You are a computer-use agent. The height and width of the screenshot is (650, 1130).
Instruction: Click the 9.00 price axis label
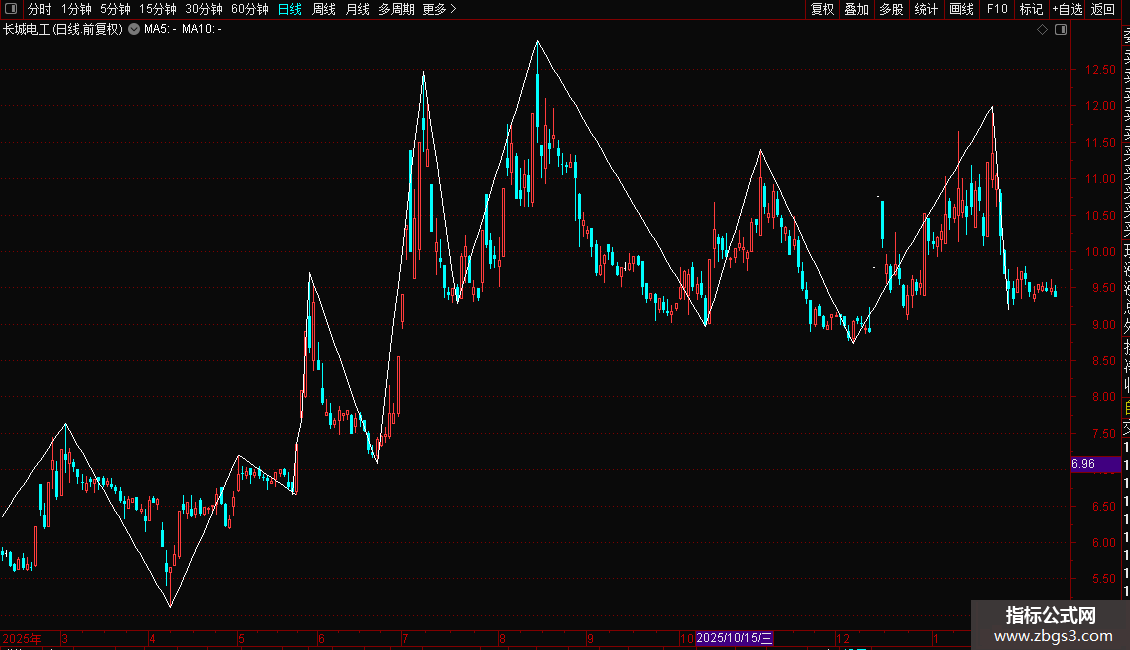click(x=1103, y=324)
